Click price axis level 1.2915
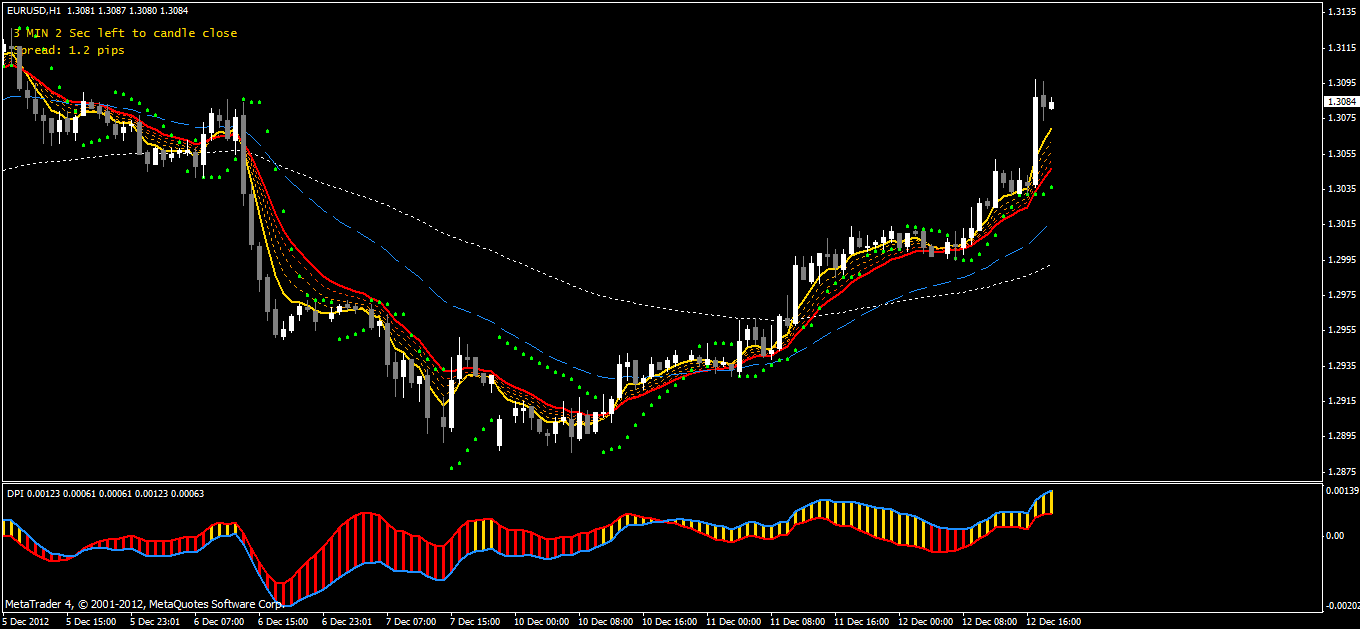This screenshot has width=1360, height=629. coord(1341,401)
